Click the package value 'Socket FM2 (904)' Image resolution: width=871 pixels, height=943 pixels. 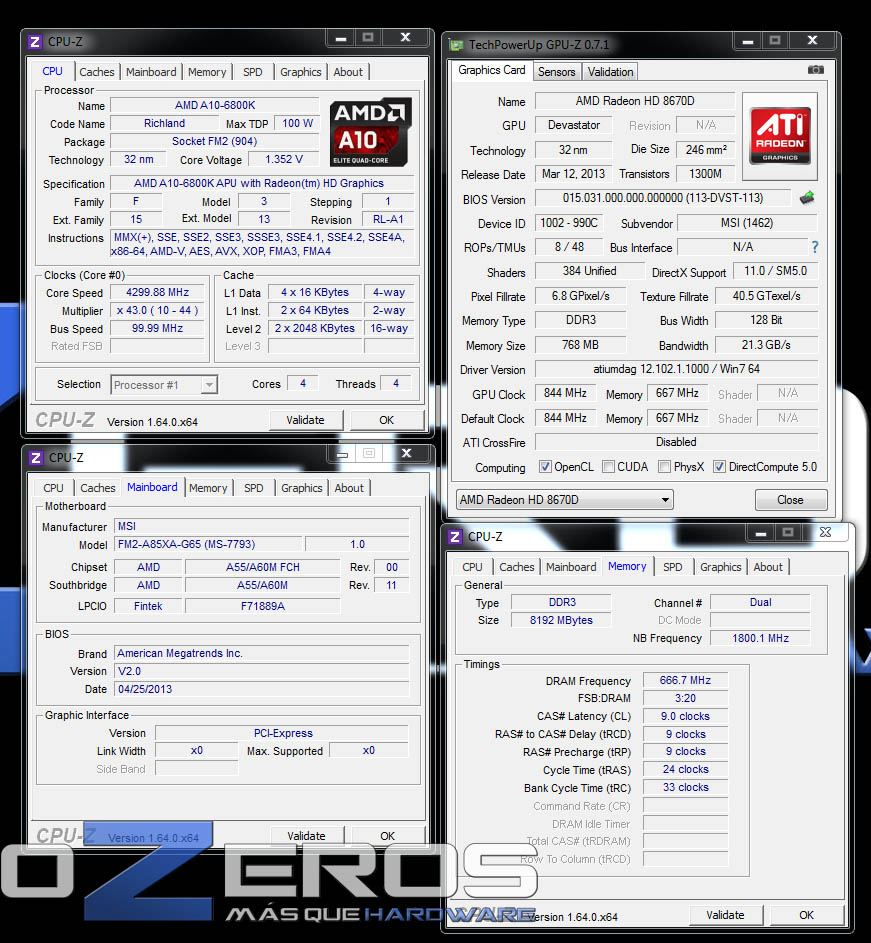click(x=215, y=141)
